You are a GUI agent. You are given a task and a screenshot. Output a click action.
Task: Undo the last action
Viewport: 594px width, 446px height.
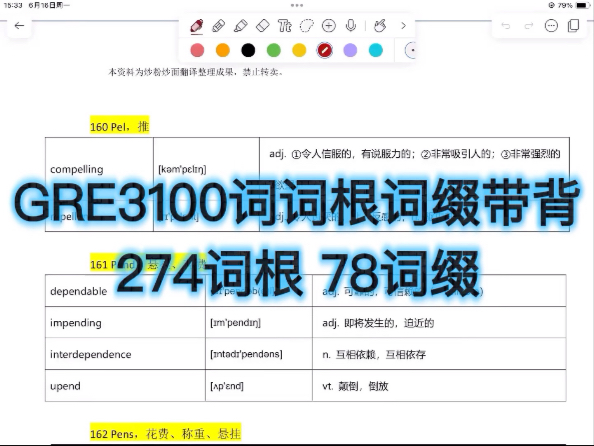click(505, 26)
